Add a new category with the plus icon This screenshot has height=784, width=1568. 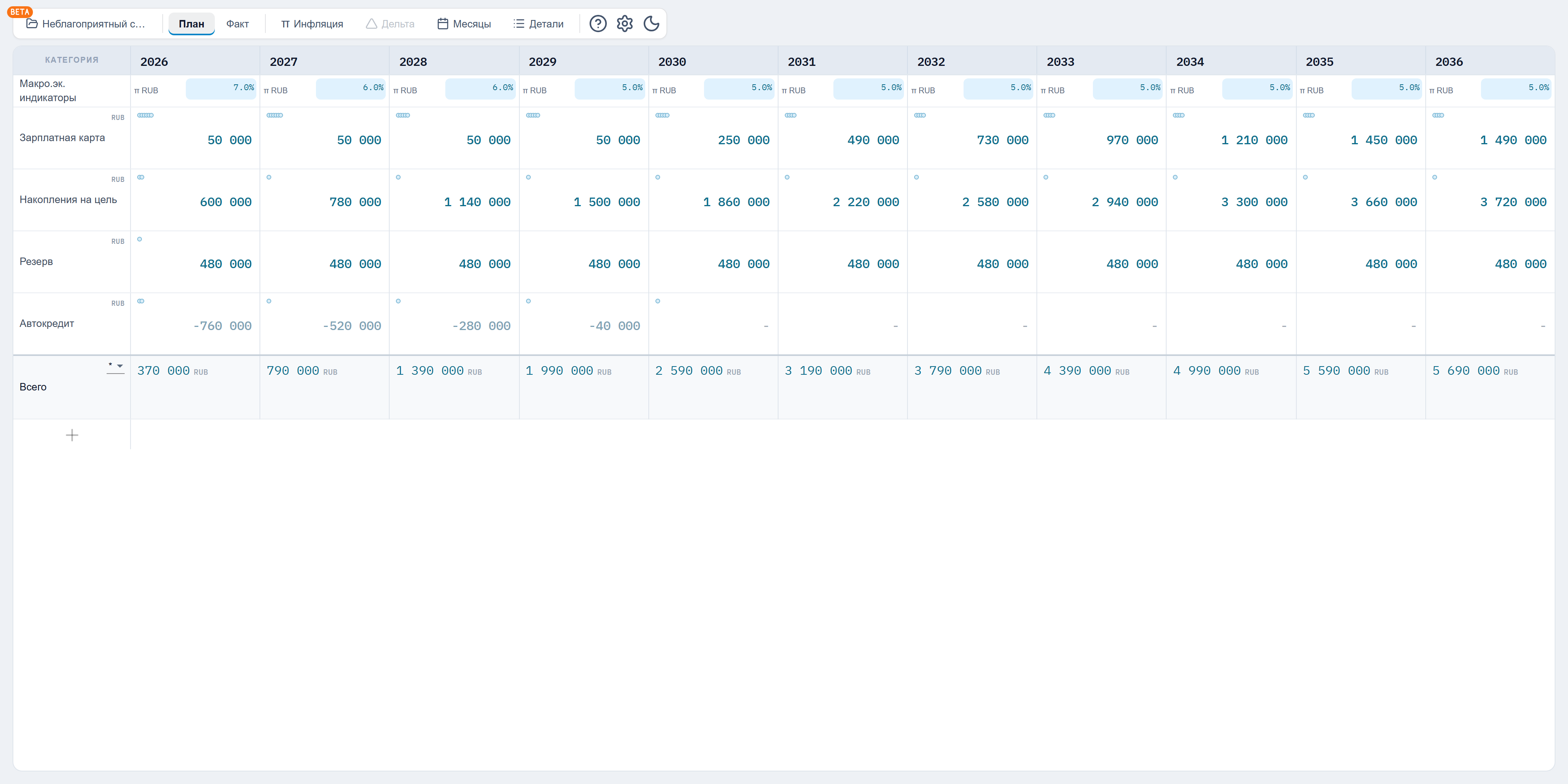click(72, 435)
